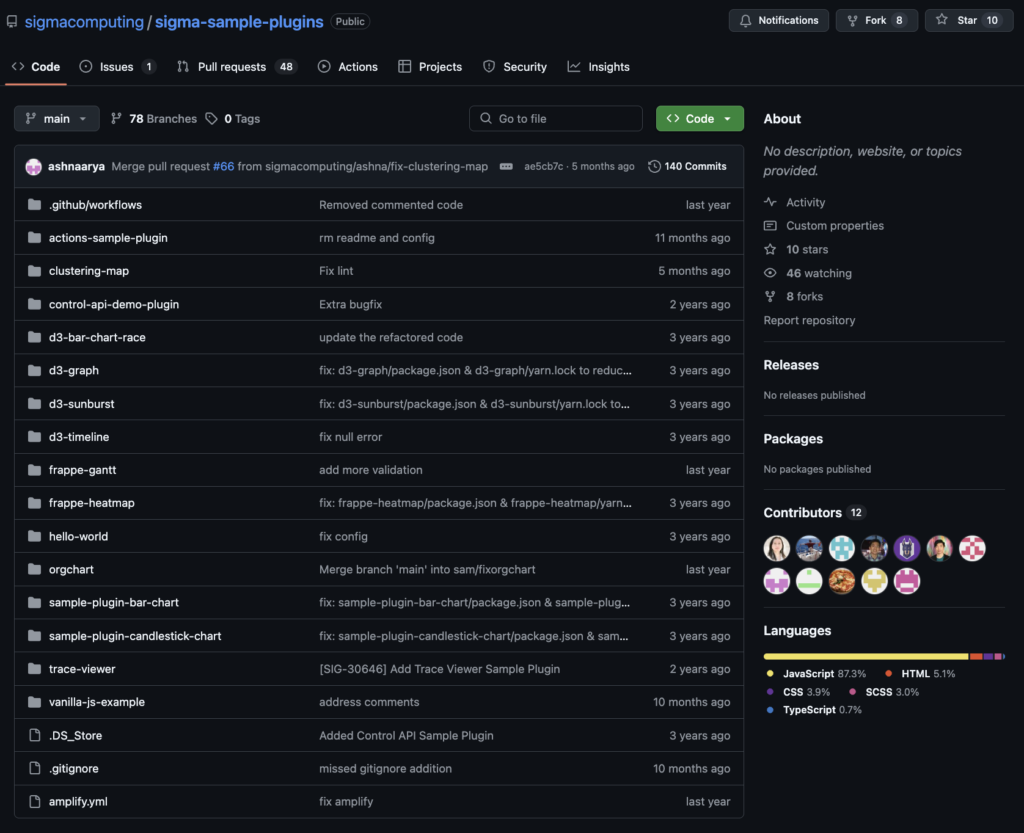Click Report repository link
1024x833 pixels.
[809, 321]
